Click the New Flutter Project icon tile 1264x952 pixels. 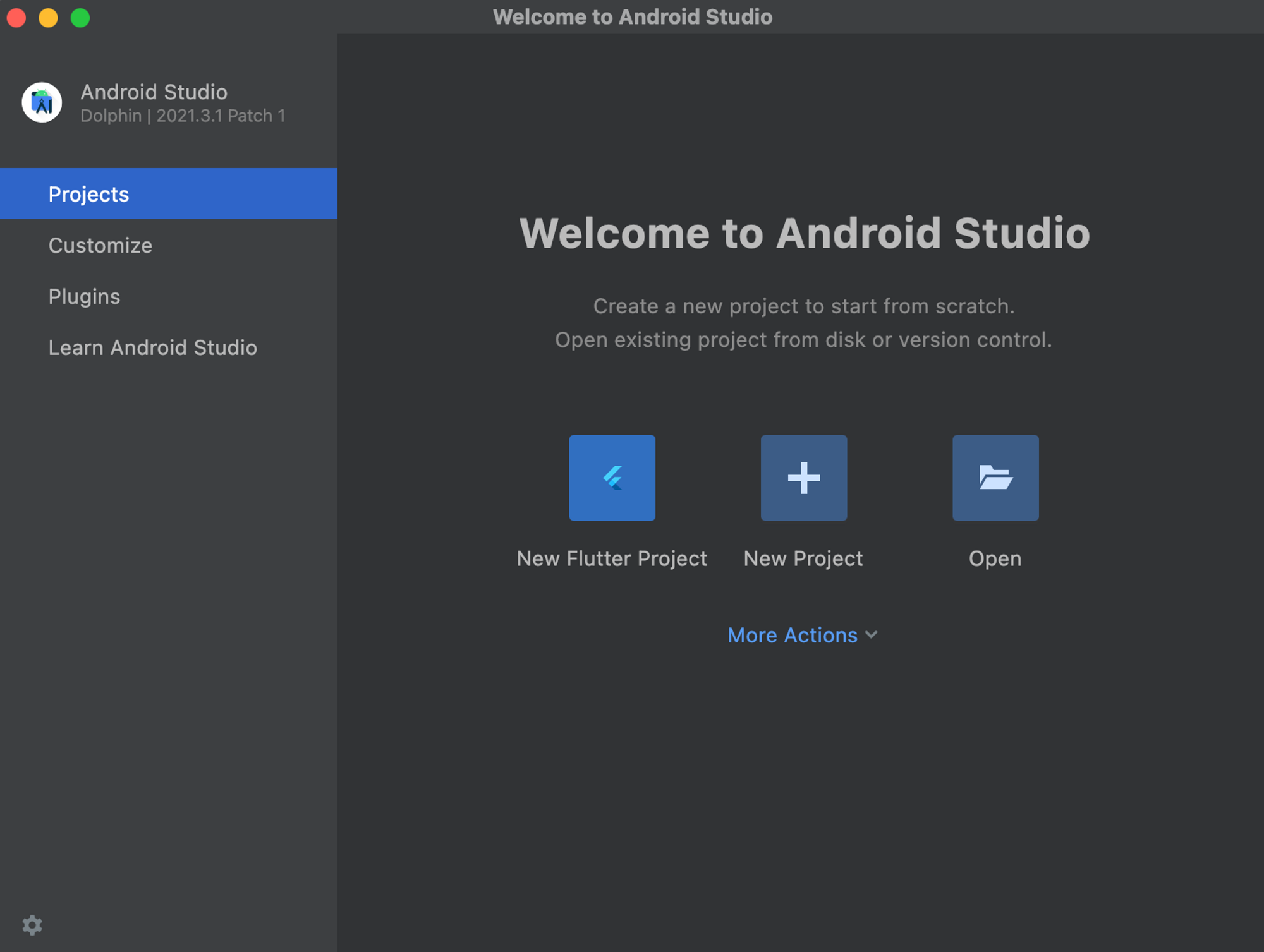(x=612, y=478)
